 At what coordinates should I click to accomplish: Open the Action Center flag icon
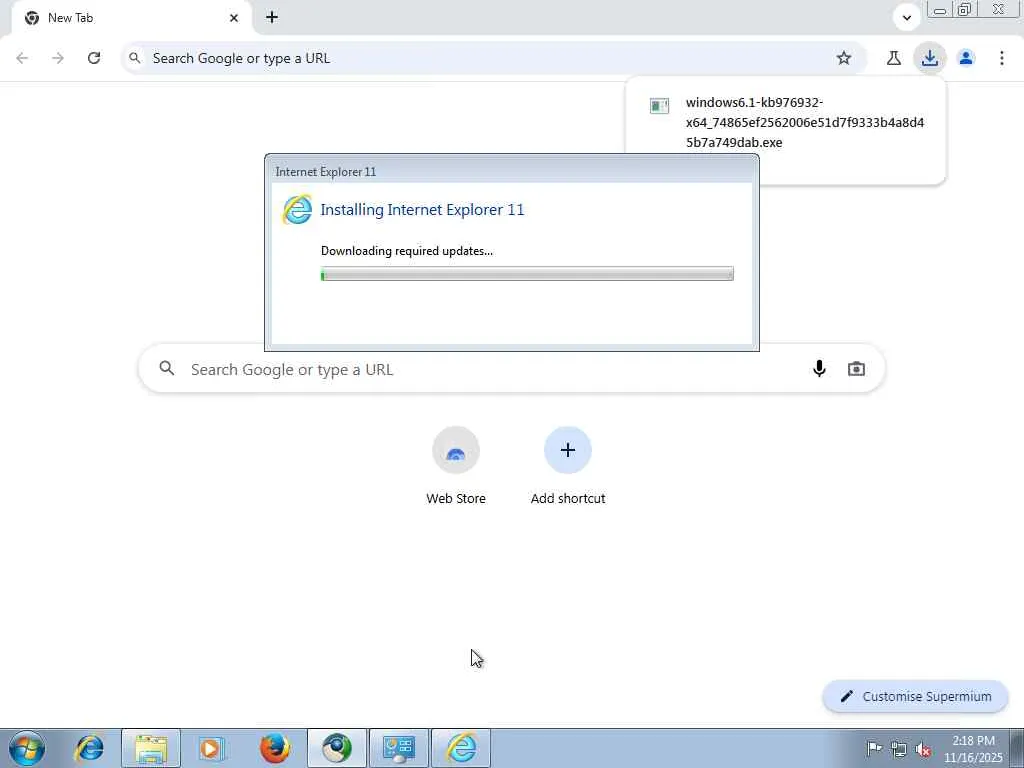coord(874,748)
